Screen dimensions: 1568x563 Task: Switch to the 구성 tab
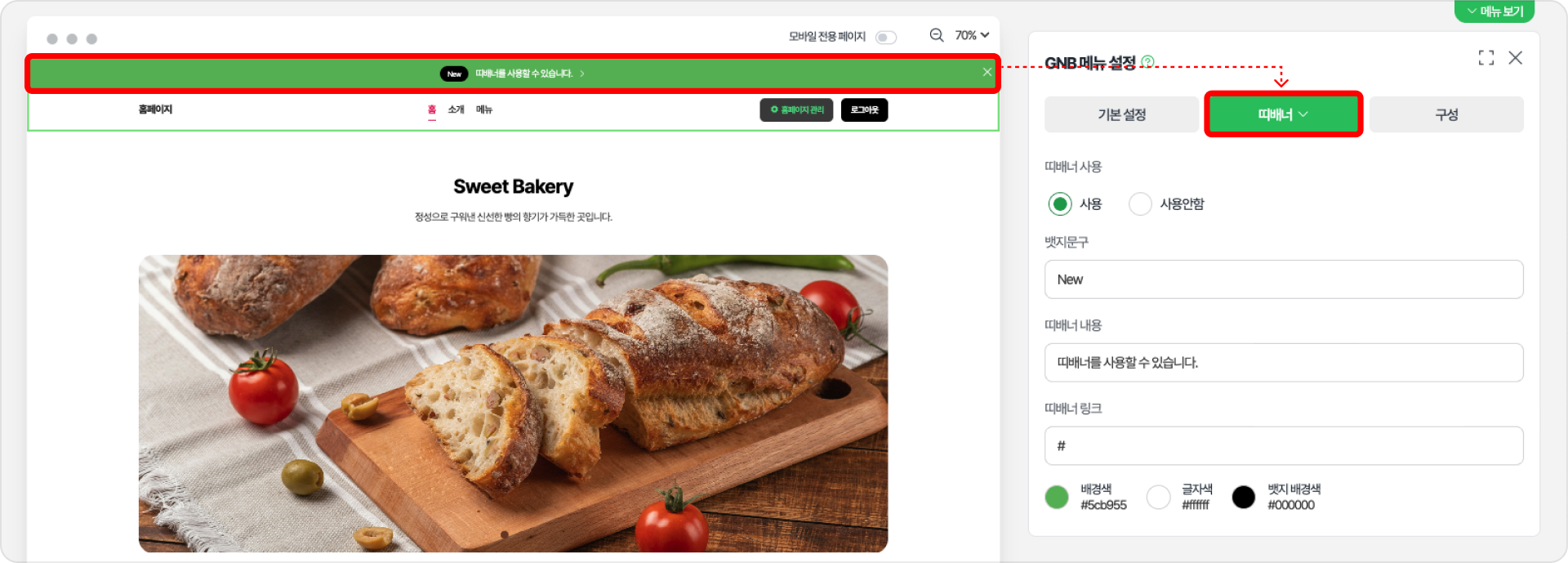point(1446,114)
